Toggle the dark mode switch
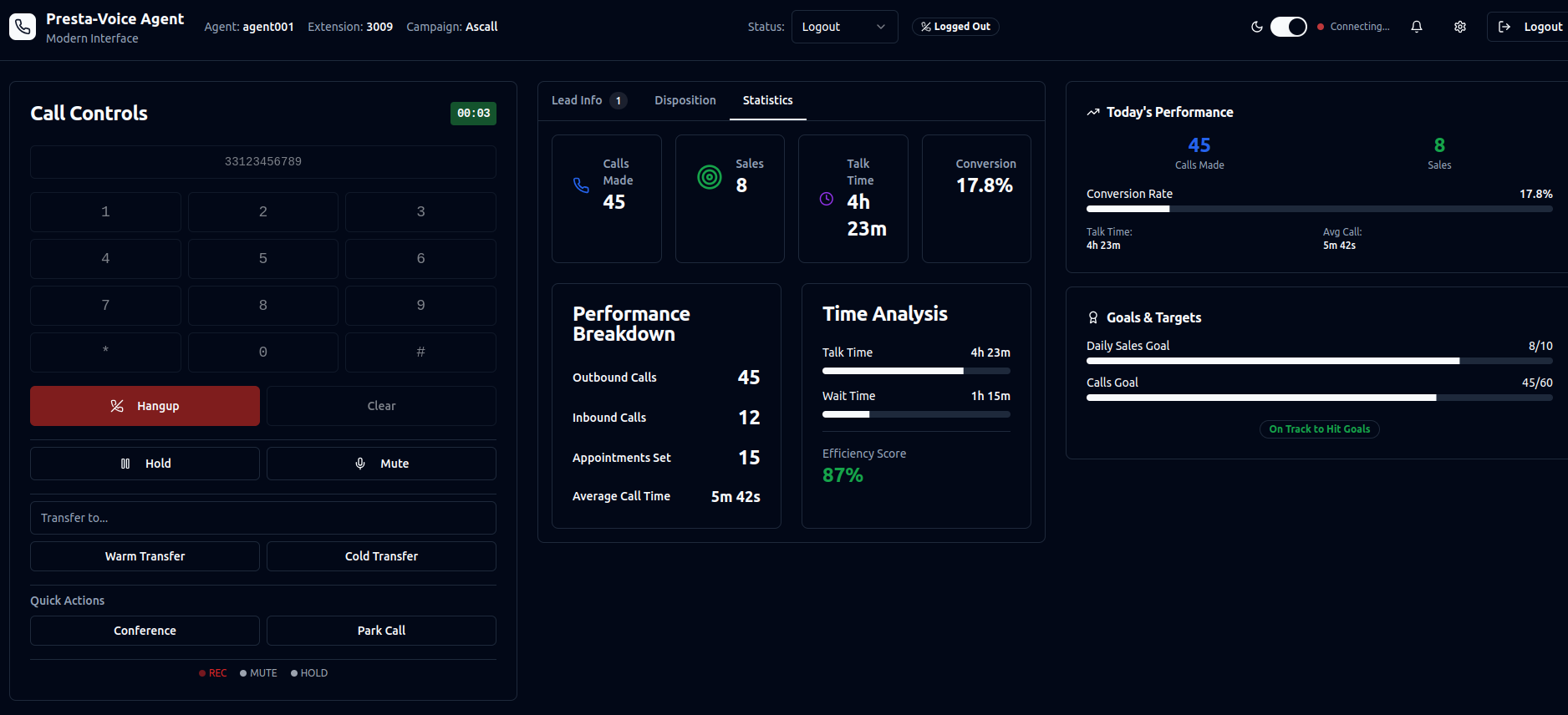The image size is (1568, 715). (x=1288, y=27)
